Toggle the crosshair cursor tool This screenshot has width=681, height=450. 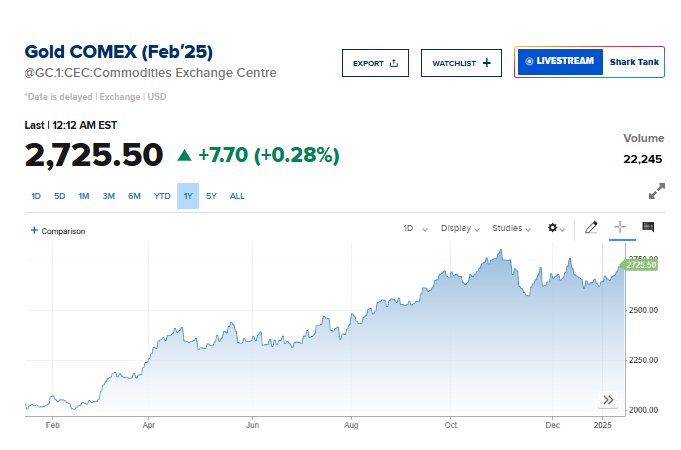[619, 228]
